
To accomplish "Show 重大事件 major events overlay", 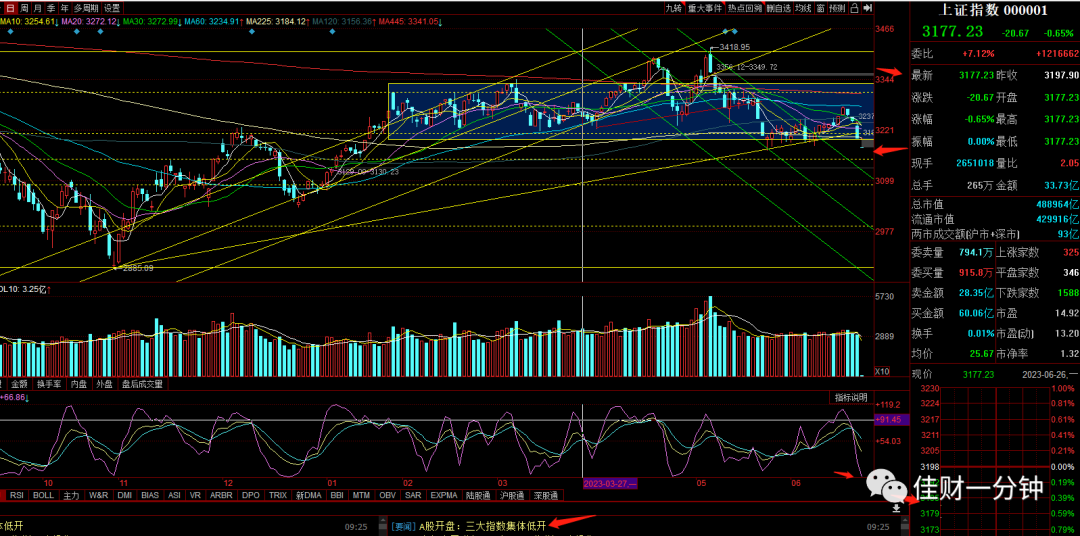I will coord(705,8).
